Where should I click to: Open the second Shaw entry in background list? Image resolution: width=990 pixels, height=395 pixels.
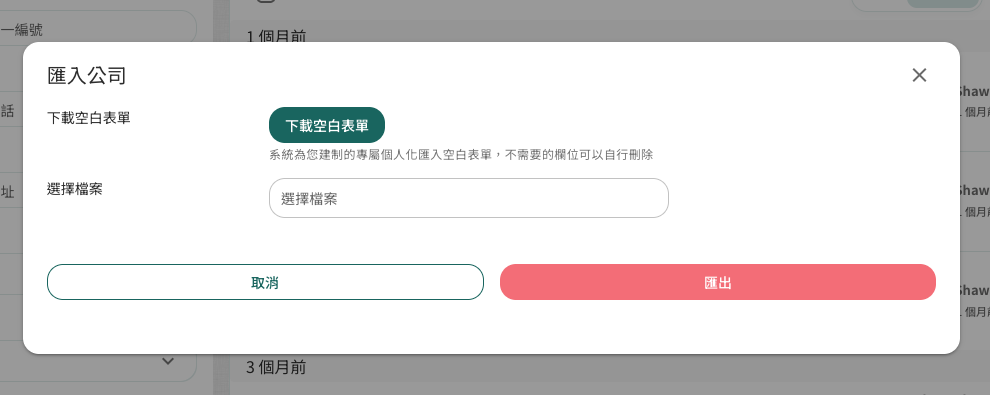click(974, 201)
